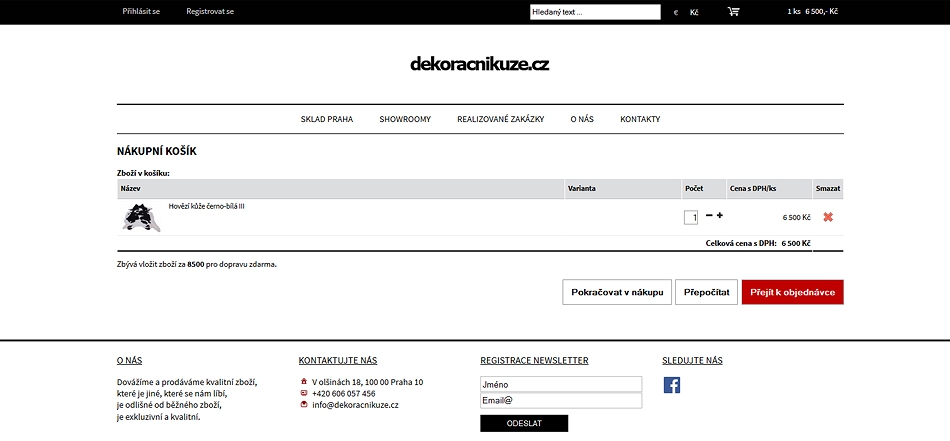Screen dimensions: 950x441
Task: Click free shipping notice with 8500
Action: pyautogui.click(x=197, y=264)
